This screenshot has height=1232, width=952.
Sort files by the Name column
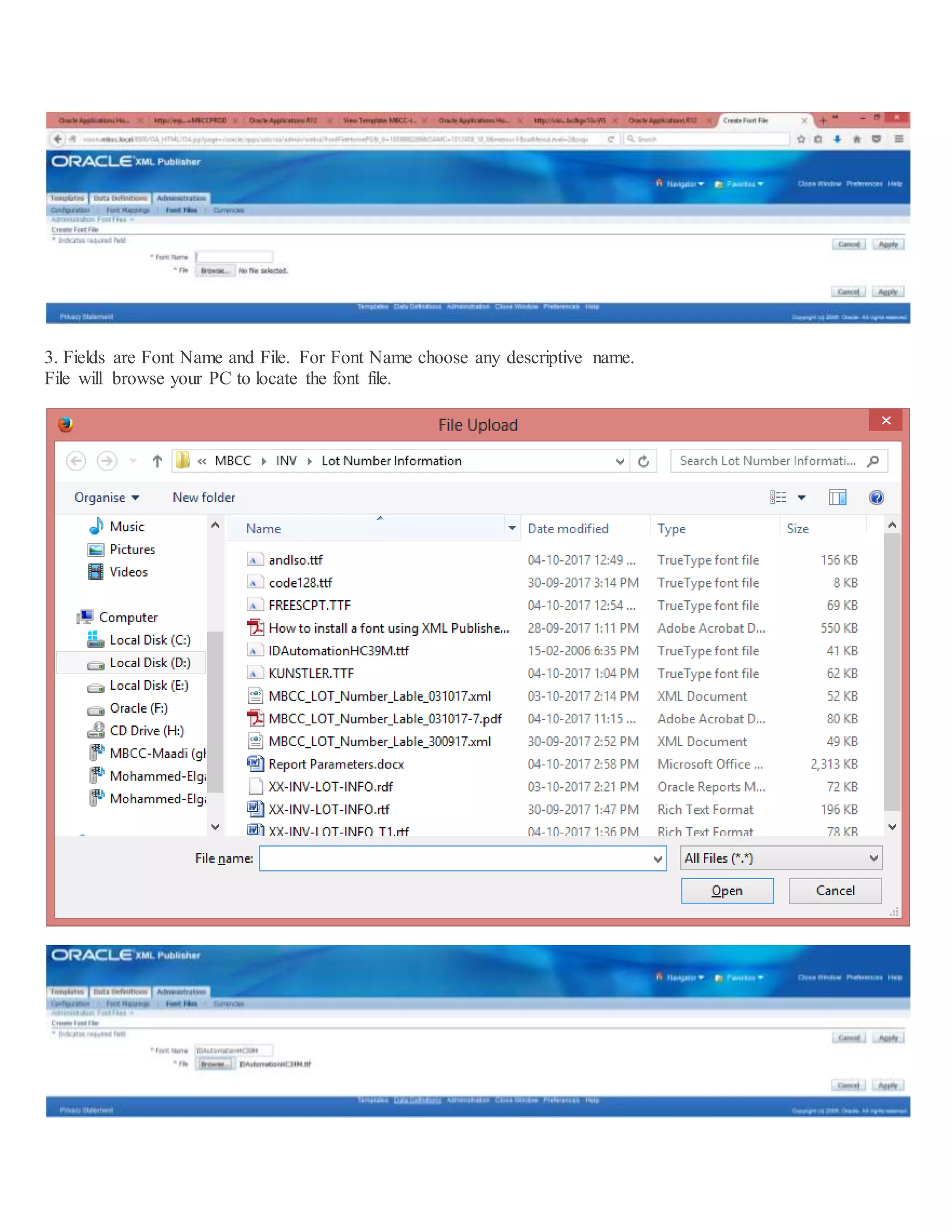[x=264, y=529]
